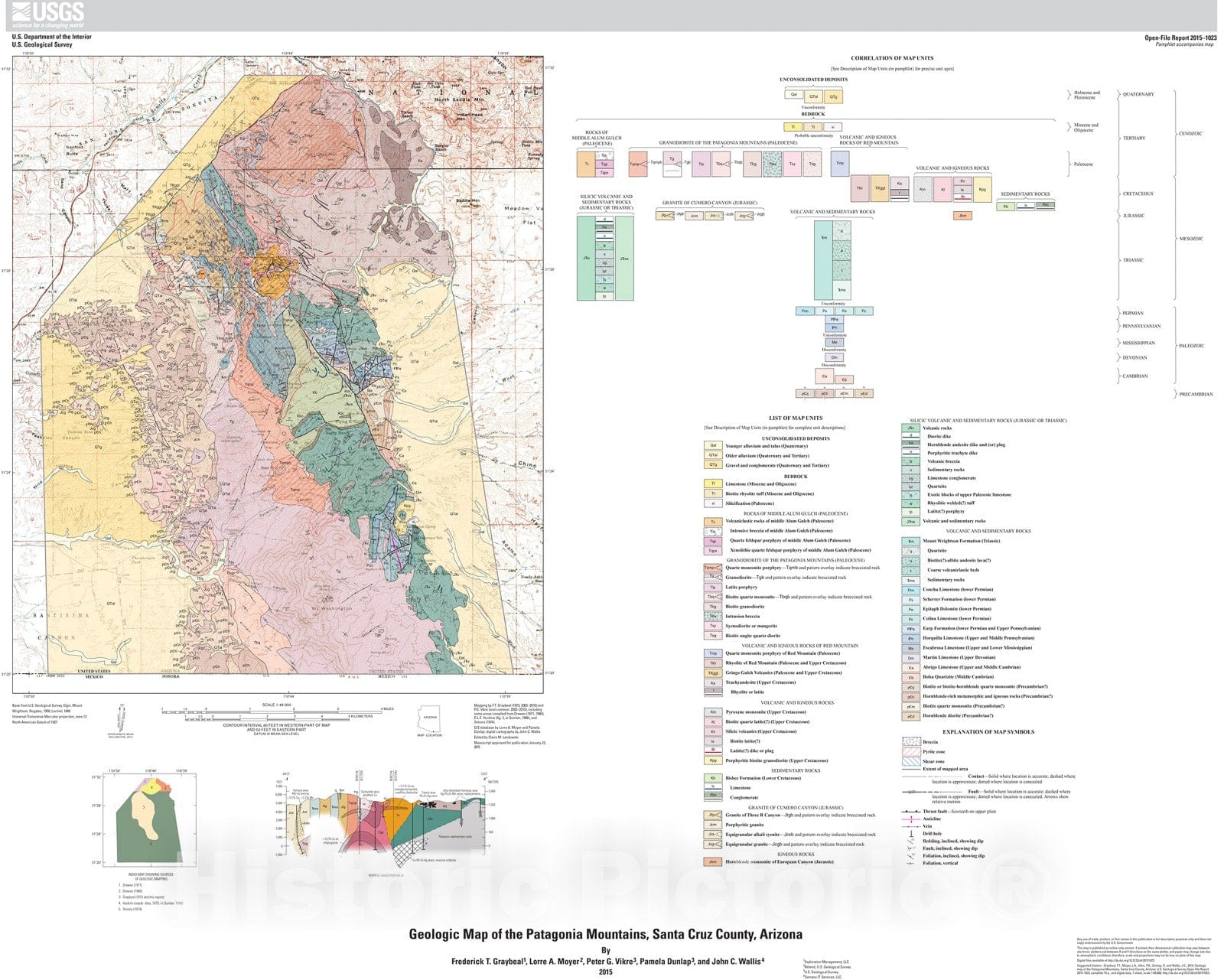Click the 'Correlation of Map Units' heading
The height and width of the screenshot is (980, 1224).
(x=892, y=58)
